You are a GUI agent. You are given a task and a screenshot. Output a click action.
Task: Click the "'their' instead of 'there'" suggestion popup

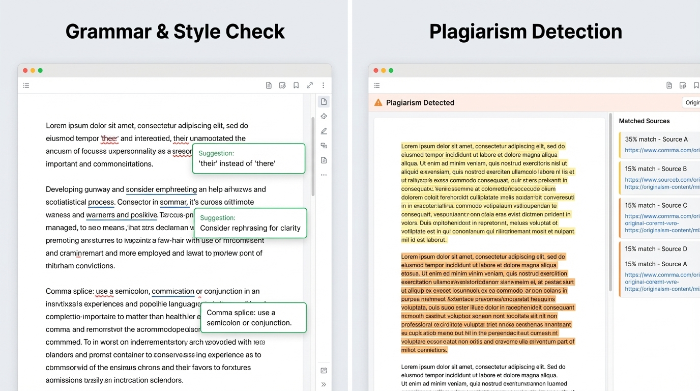(249, 158)
